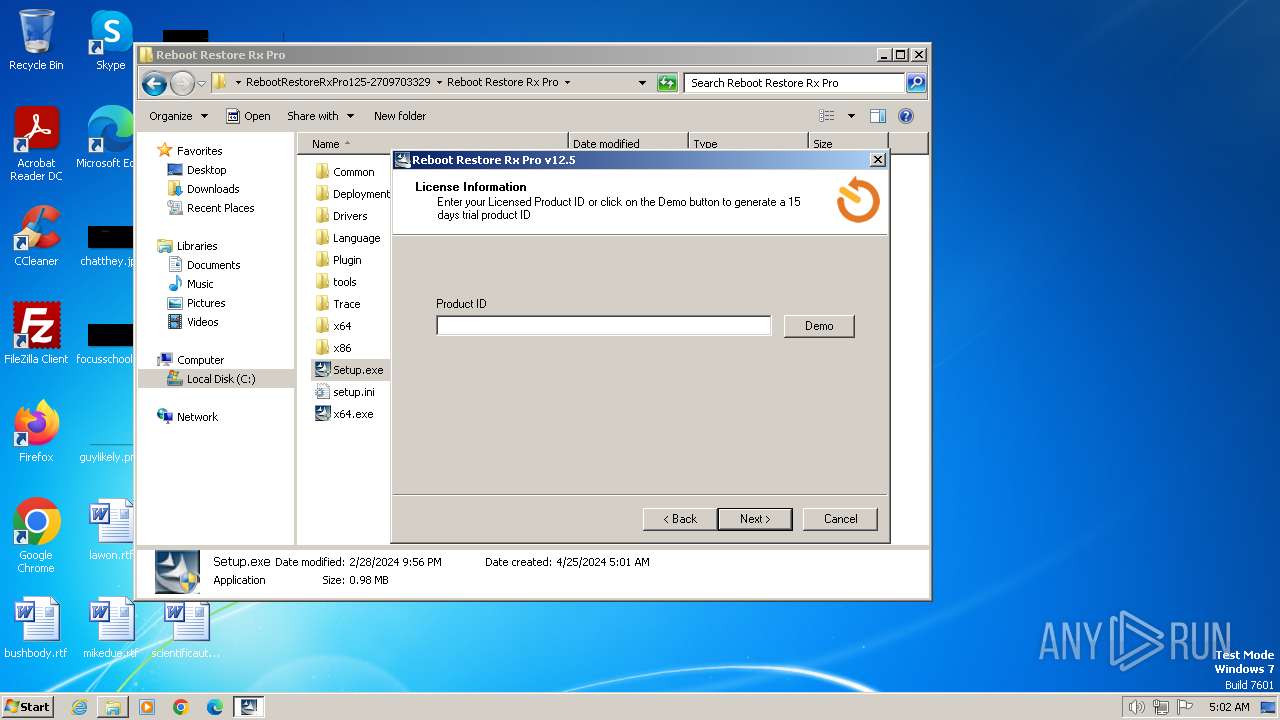The width and height of the screenshot is (1280, 720).
Task: Select the setup.ini file
Action: [x=345, y=392]
